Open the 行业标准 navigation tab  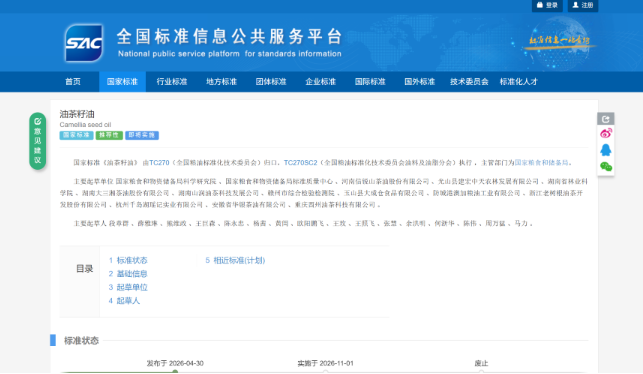[x=172, y=82]
